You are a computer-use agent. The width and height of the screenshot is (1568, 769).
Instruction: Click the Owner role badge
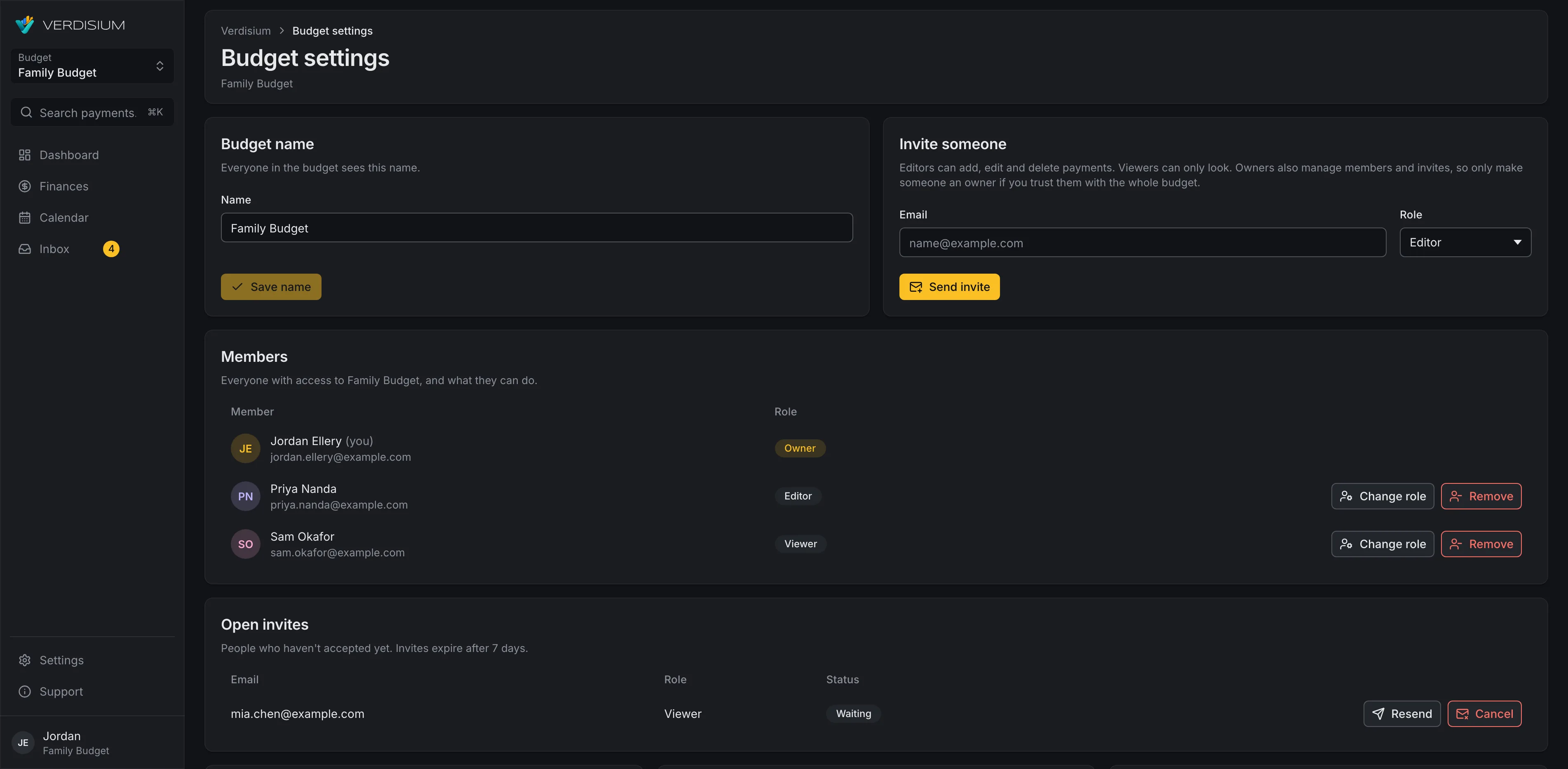point(800,448)
